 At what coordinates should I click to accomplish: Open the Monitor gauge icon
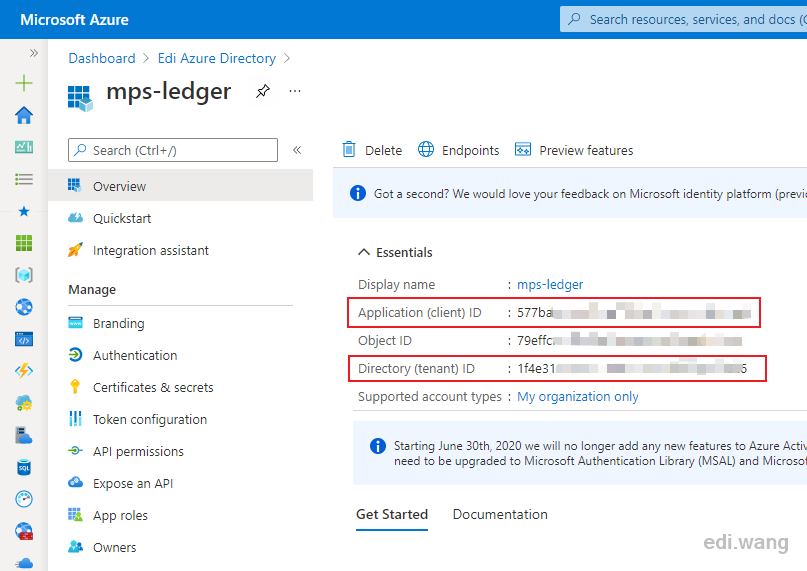24,499
